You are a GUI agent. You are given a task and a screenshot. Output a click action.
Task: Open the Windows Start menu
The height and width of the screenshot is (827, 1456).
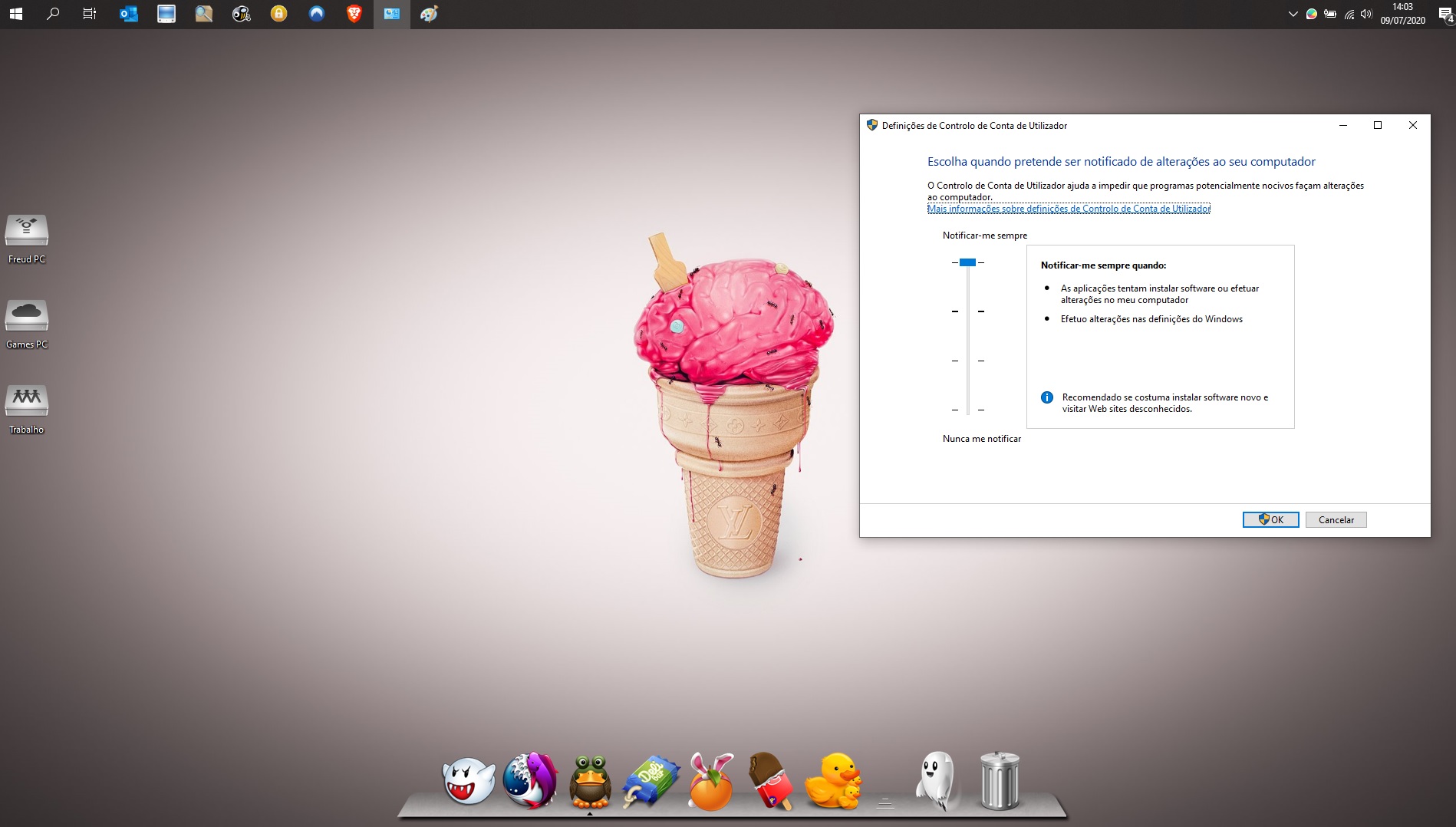coord(15,14)
